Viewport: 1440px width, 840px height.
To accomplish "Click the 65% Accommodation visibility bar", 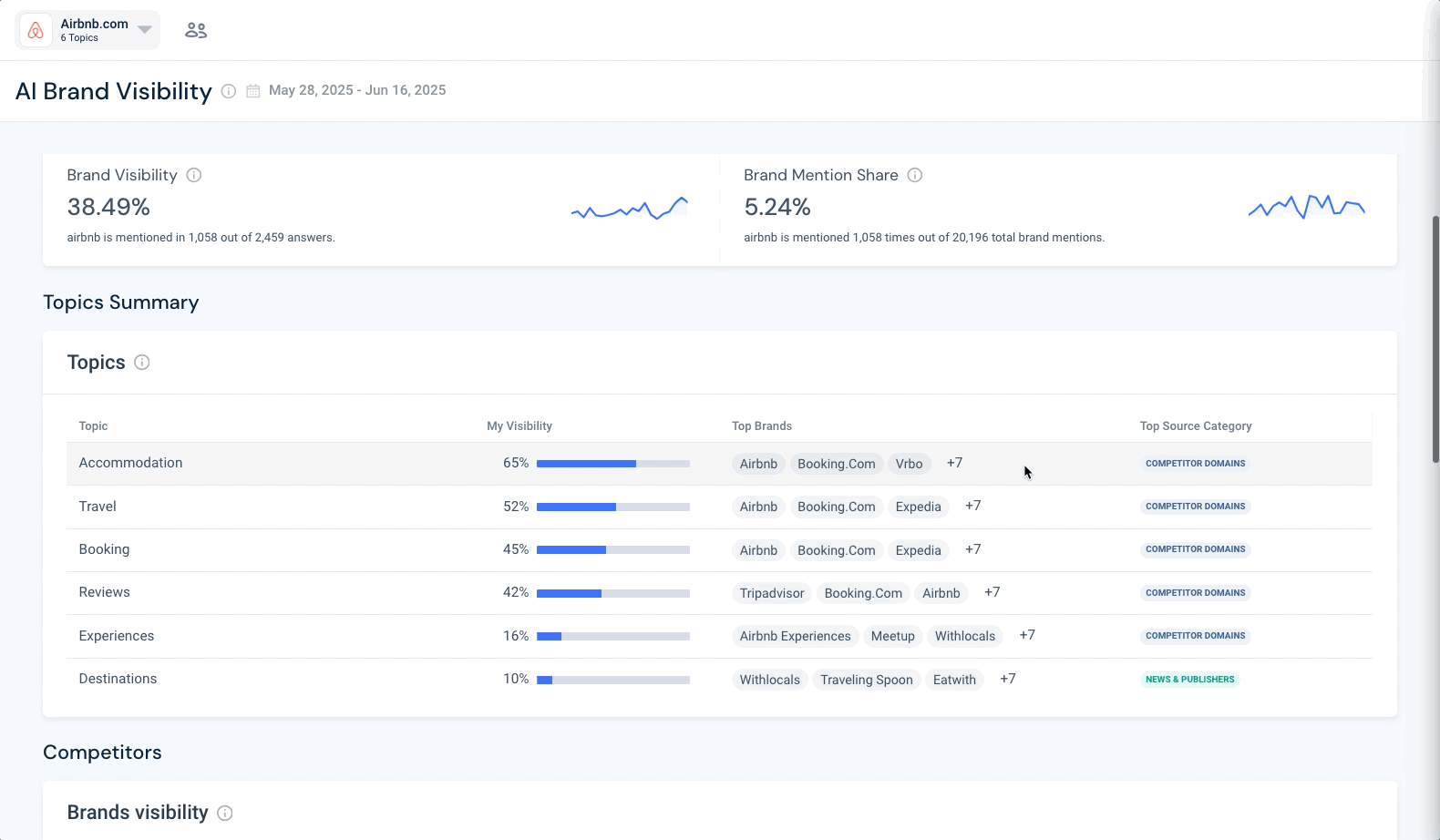I will tap(613, 464).
